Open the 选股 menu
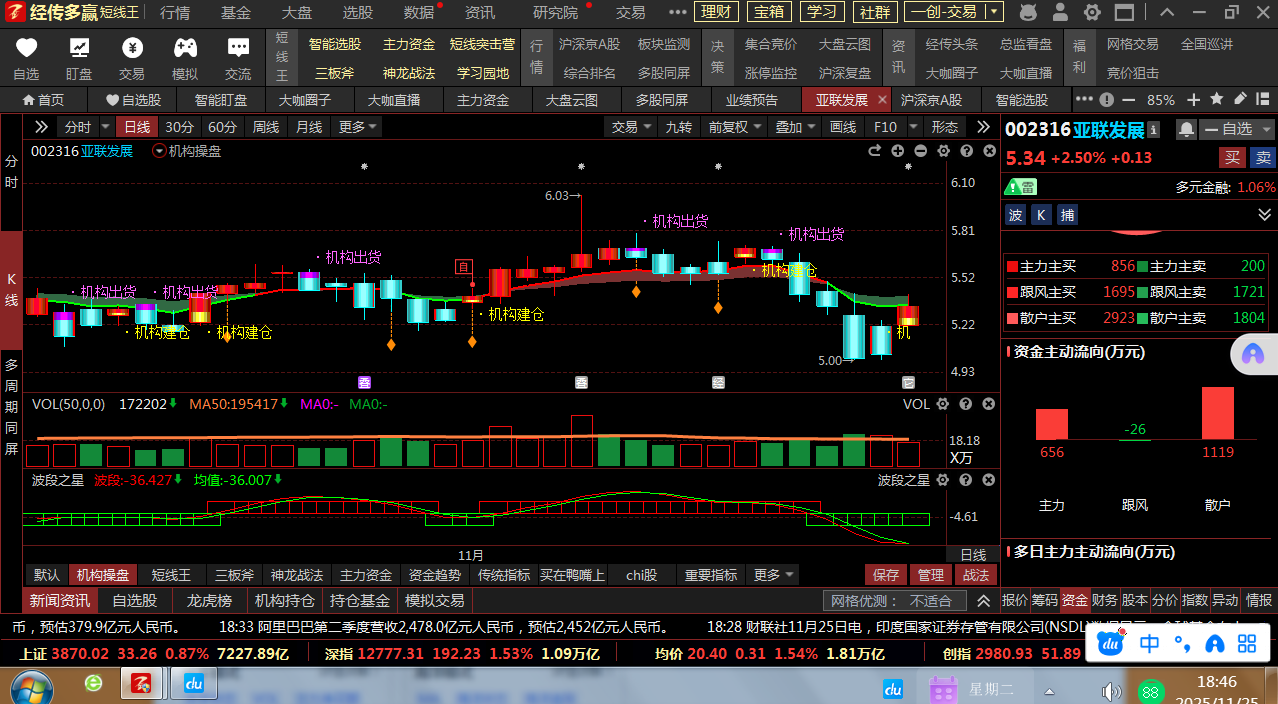 [358, 12]
